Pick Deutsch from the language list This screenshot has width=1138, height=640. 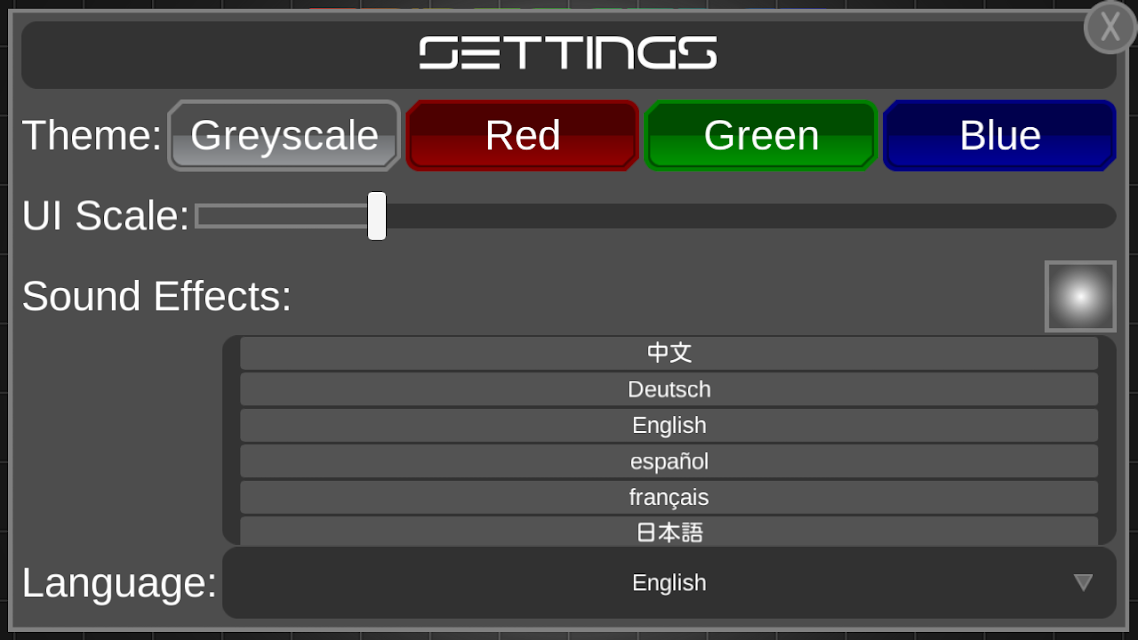point(669,390)
